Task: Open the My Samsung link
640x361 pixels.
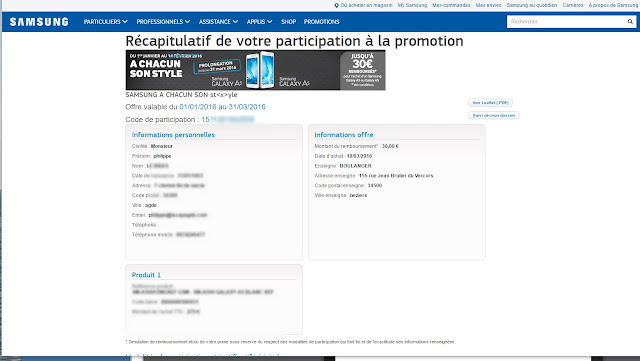Action: pos(412,5)
